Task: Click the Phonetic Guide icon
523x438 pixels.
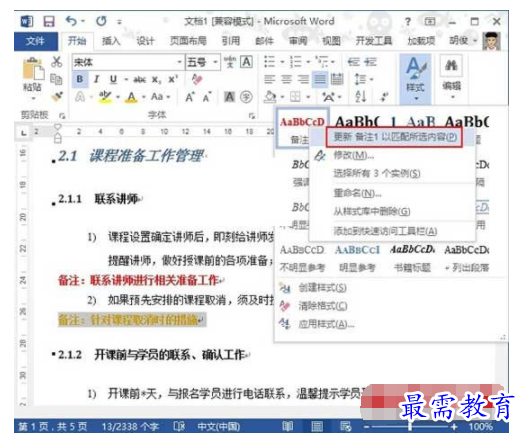Action: pos(230,62)
